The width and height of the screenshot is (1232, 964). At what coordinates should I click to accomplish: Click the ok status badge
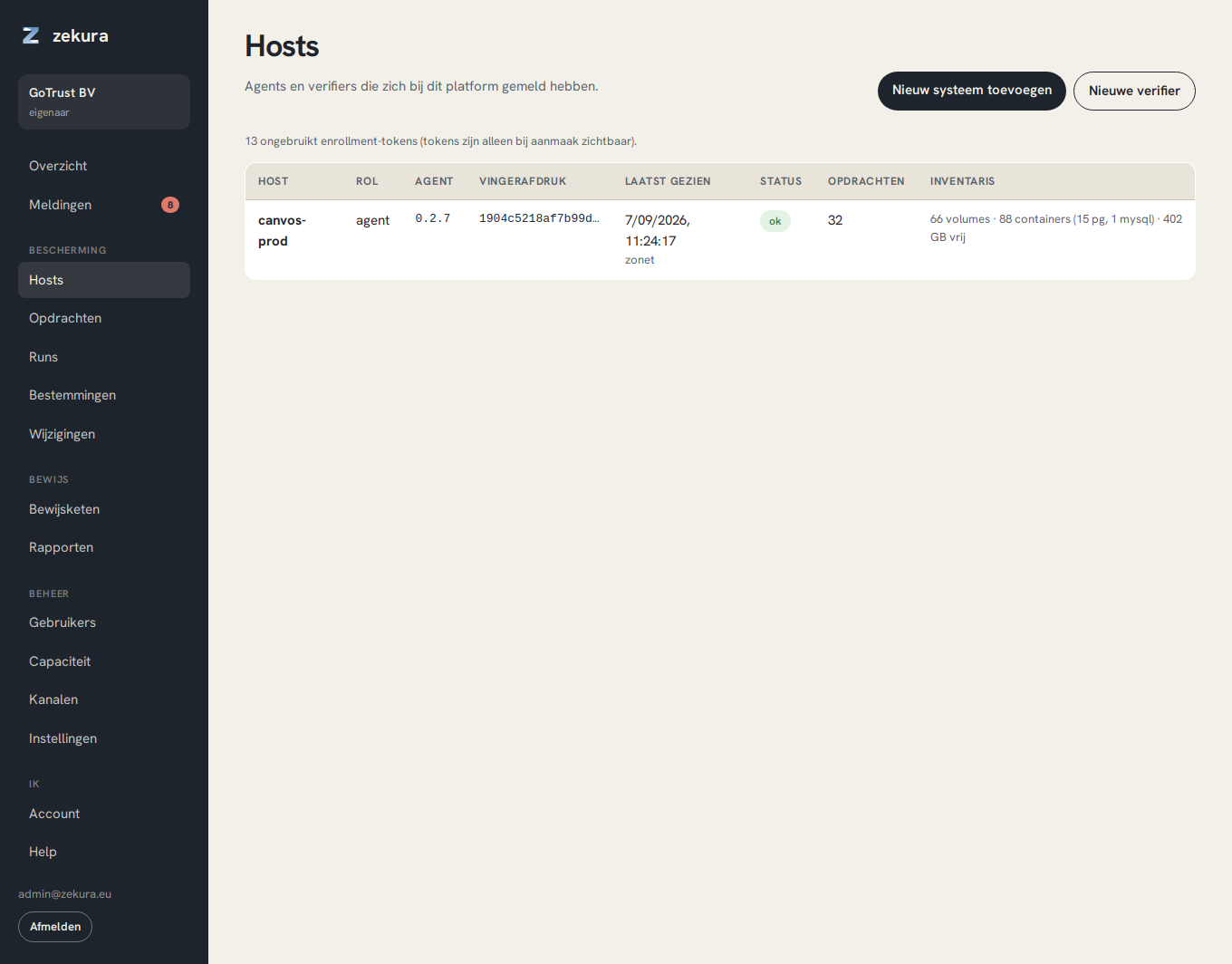[x=775, y=221]
